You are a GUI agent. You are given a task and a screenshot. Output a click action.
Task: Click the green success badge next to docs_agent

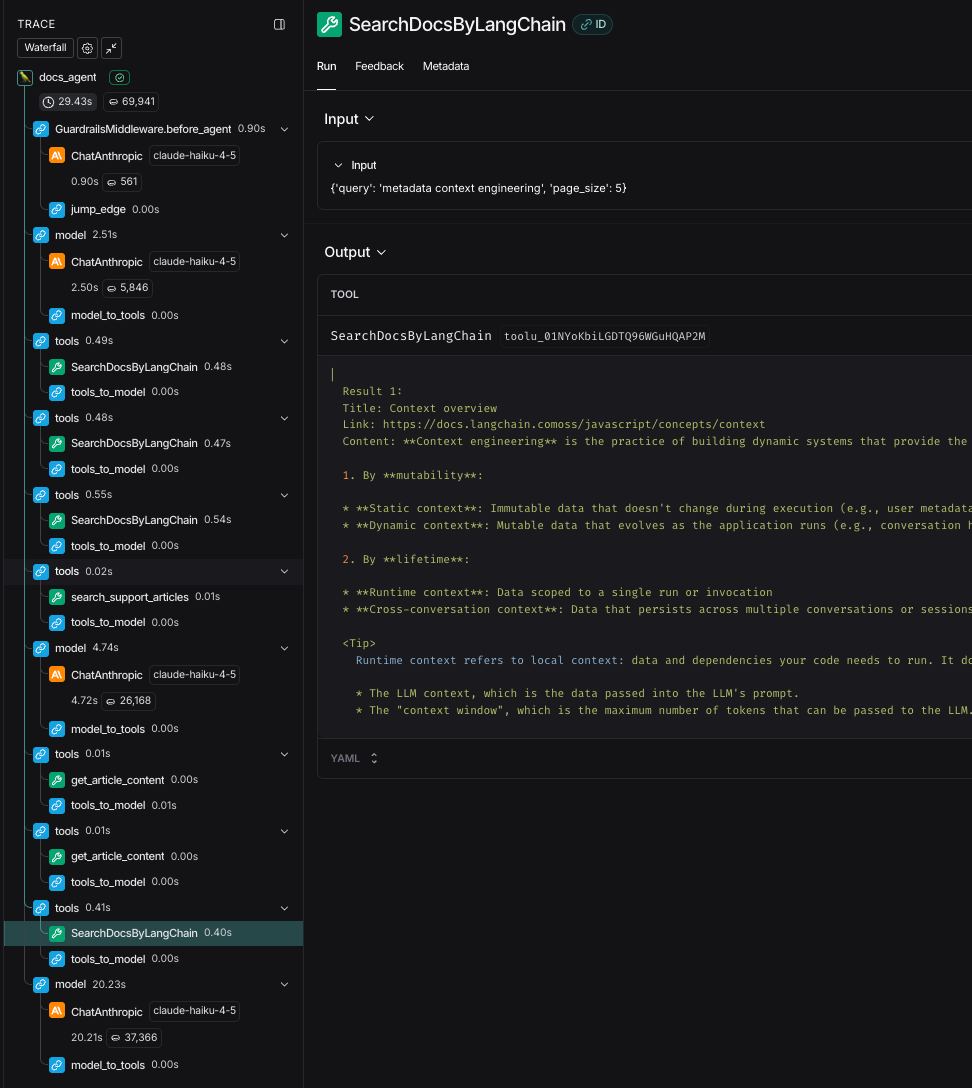coord(119,77)
